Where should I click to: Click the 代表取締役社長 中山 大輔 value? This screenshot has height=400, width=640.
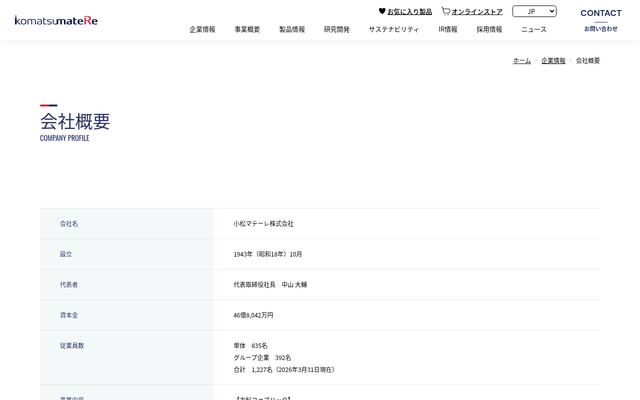pos(270,284)
